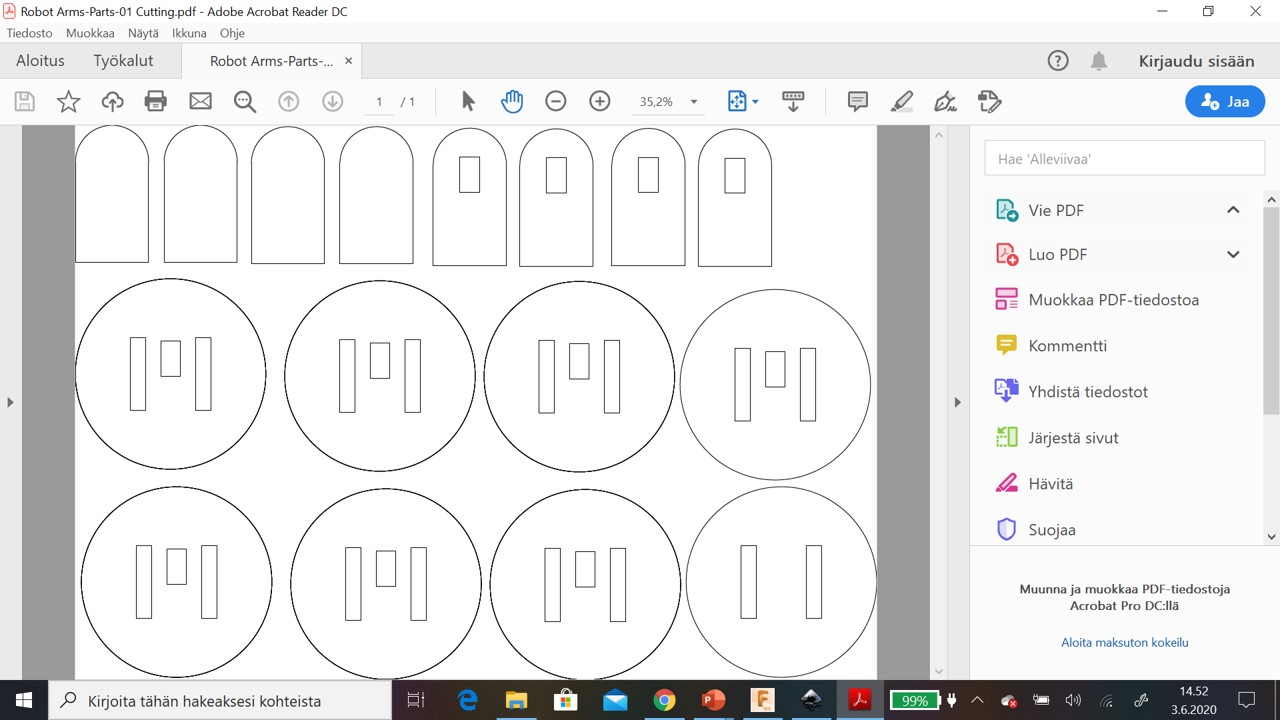Open Kommentti tool in sidebar

point(1050,346)
